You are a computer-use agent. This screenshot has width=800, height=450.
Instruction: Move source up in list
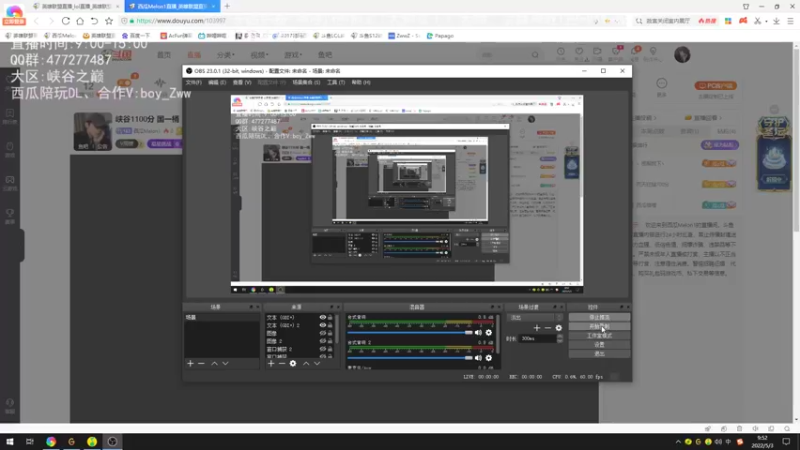click(x=306, y=363)
